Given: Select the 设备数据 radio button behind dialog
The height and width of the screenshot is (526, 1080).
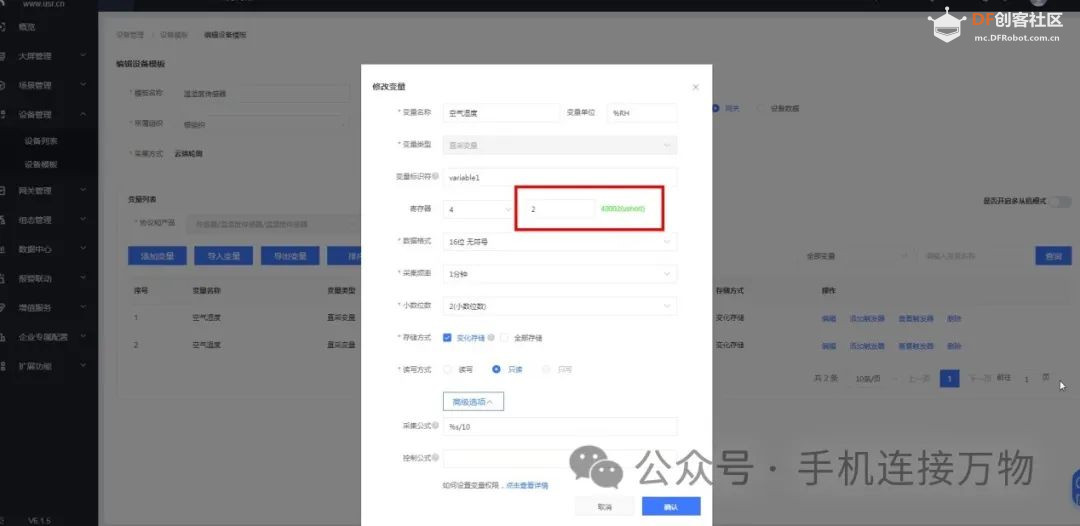Looking at the screenshot, I should tap(761, 108).
